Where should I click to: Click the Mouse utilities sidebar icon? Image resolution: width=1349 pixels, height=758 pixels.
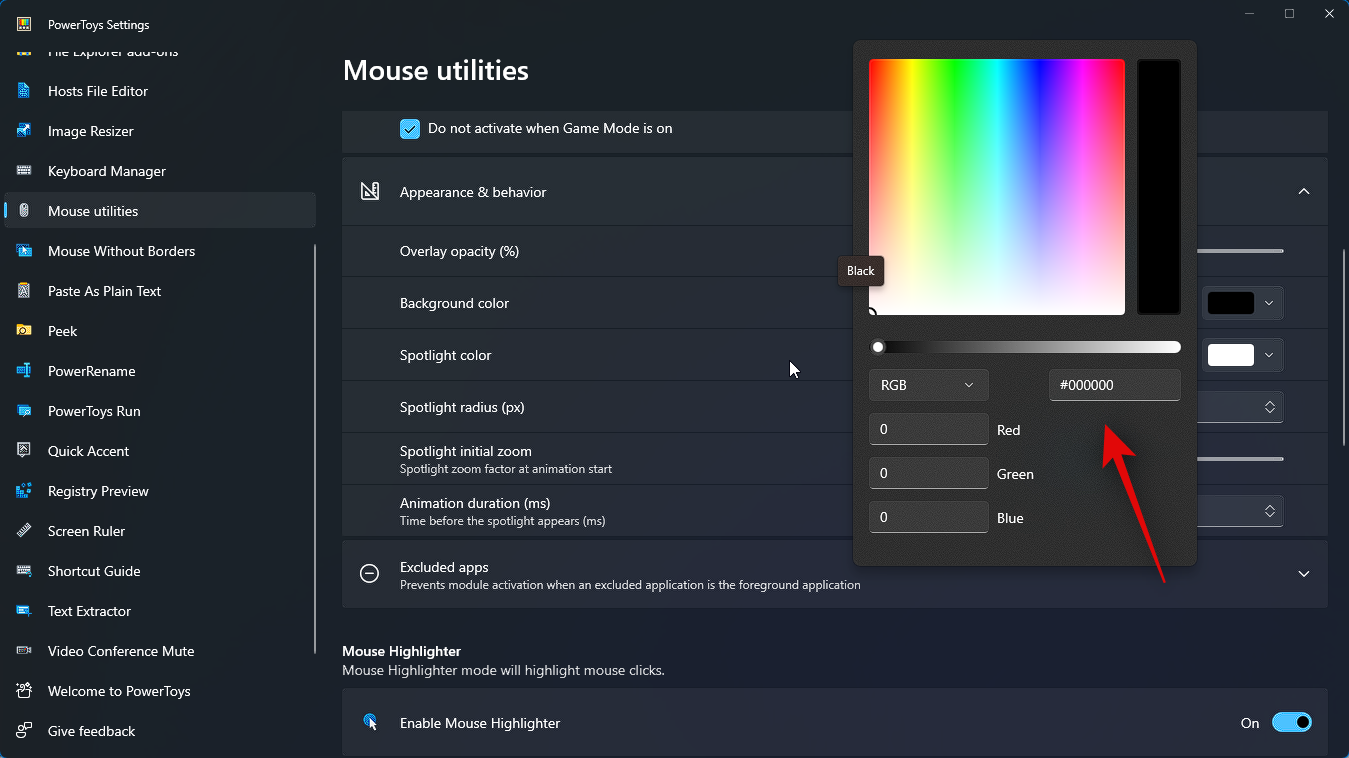(24, 211)
